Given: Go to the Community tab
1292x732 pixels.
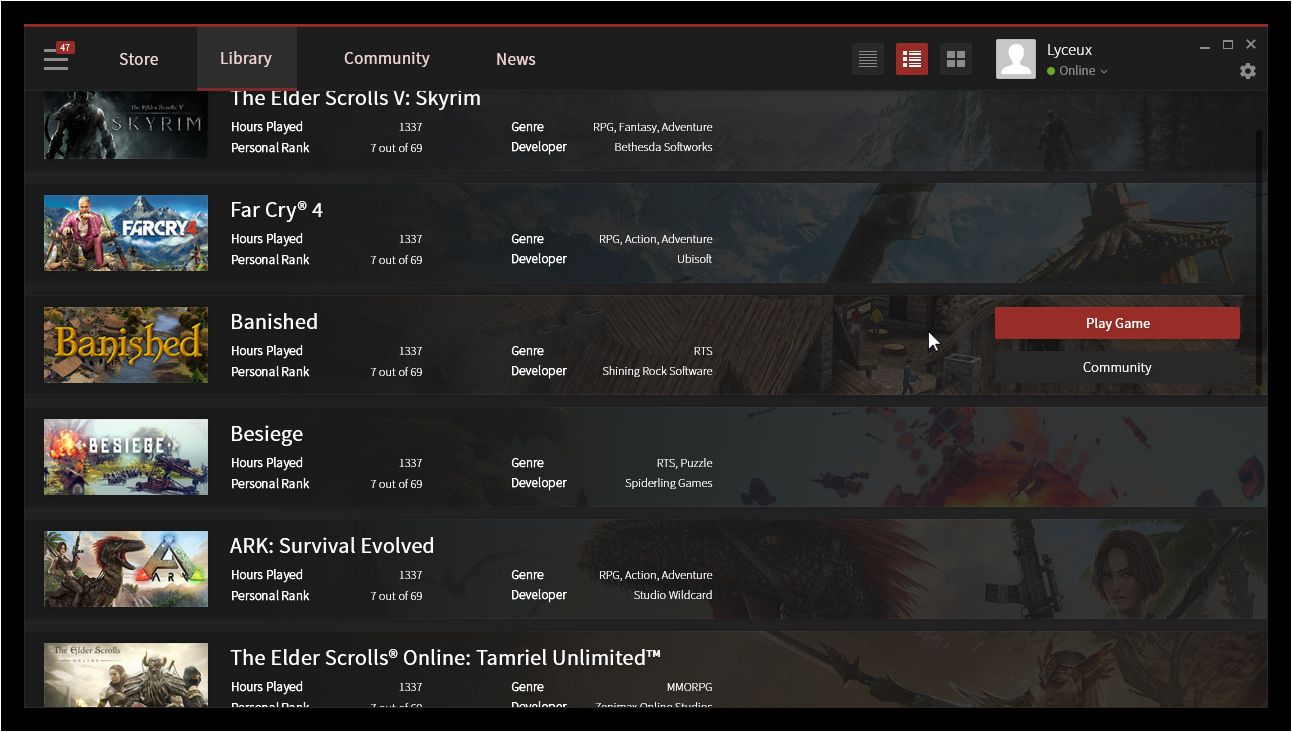Looking at the screenshot, I should click(x=387, y=59).
